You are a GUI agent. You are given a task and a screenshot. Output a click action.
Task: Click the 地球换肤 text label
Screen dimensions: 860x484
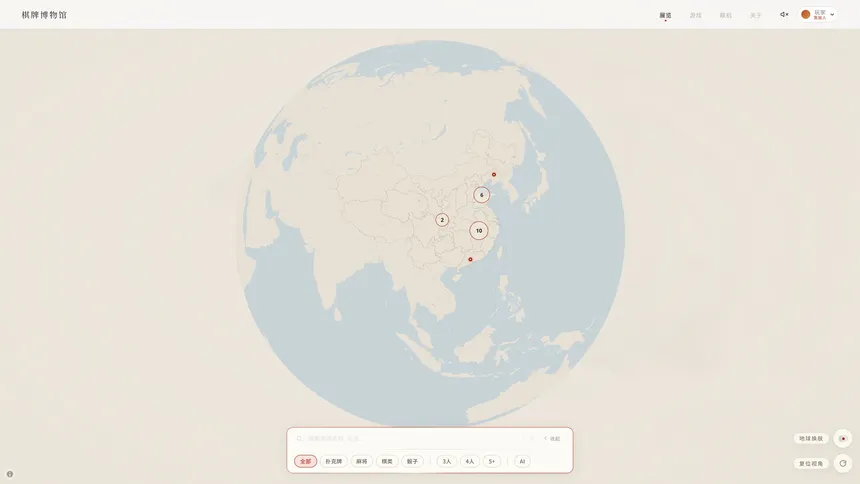coord(811,438)
